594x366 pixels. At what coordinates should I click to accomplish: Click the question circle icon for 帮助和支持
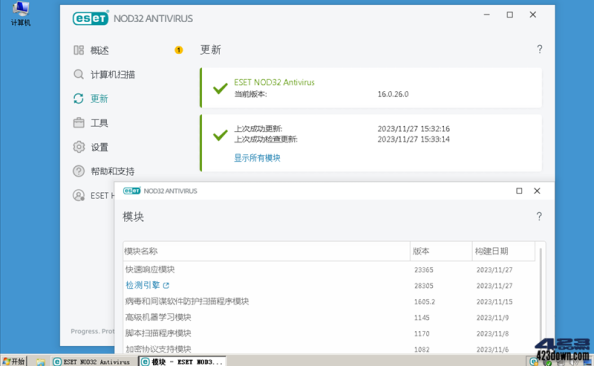coord(78,171)
